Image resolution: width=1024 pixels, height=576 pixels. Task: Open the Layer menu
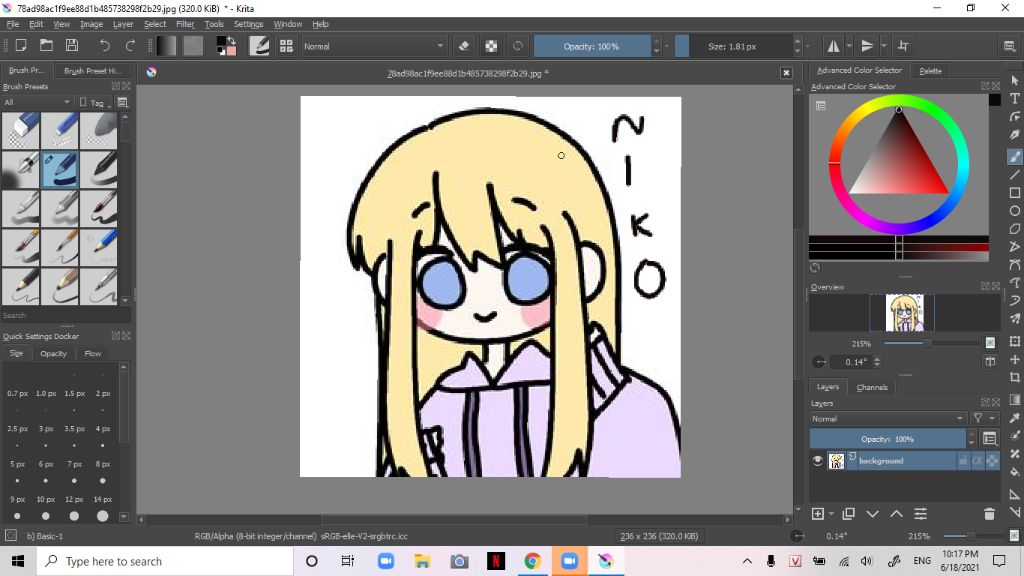click(123, 24)
